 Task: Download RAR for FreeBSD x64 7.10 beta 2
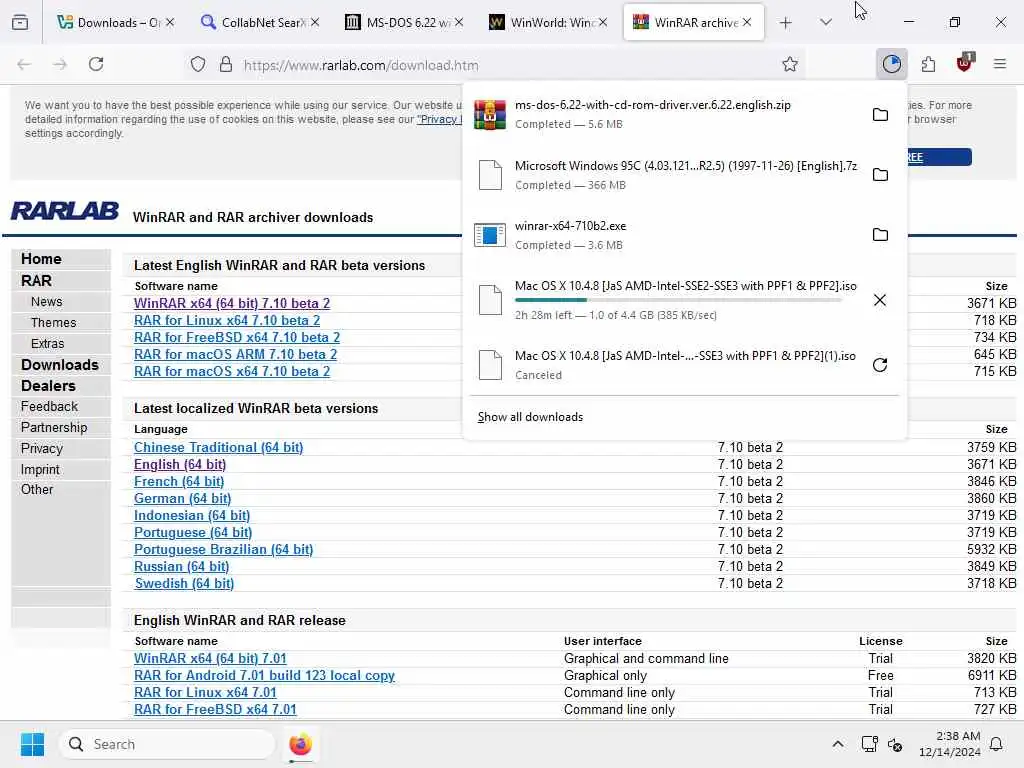click(237, 338)
